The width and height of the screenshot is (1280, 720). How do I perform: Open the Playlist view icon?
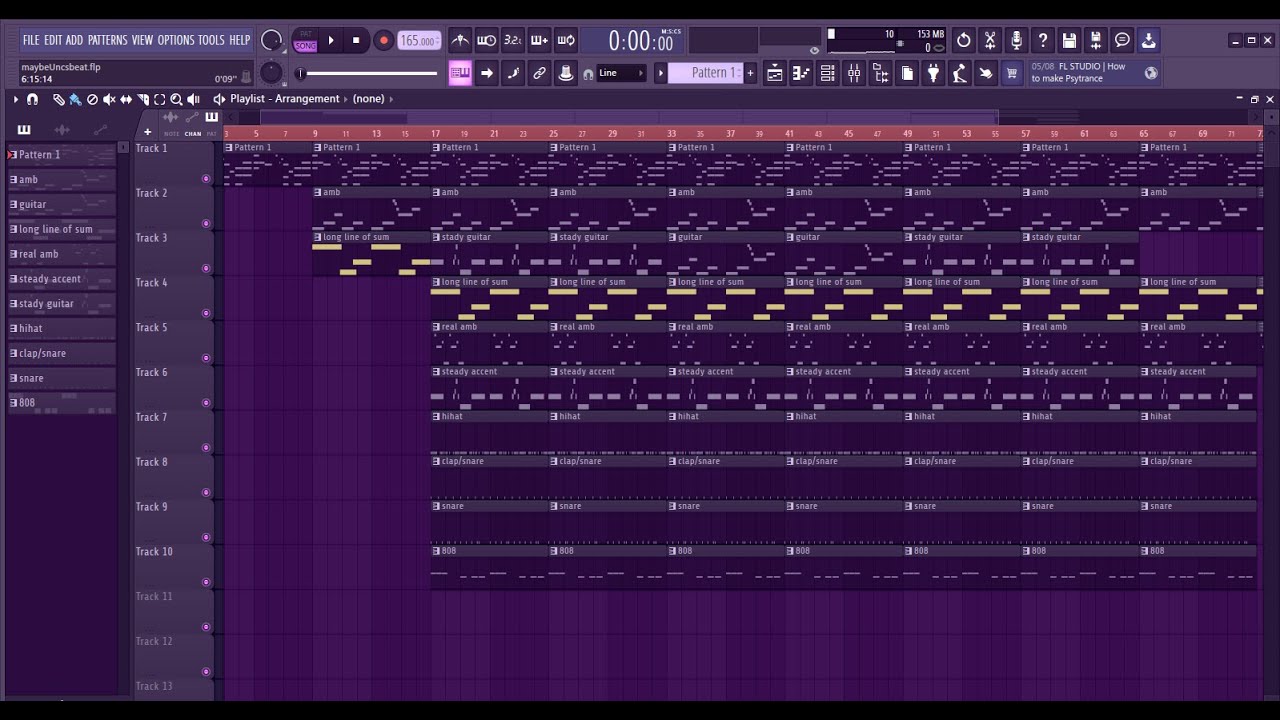(x=775, y=73)
